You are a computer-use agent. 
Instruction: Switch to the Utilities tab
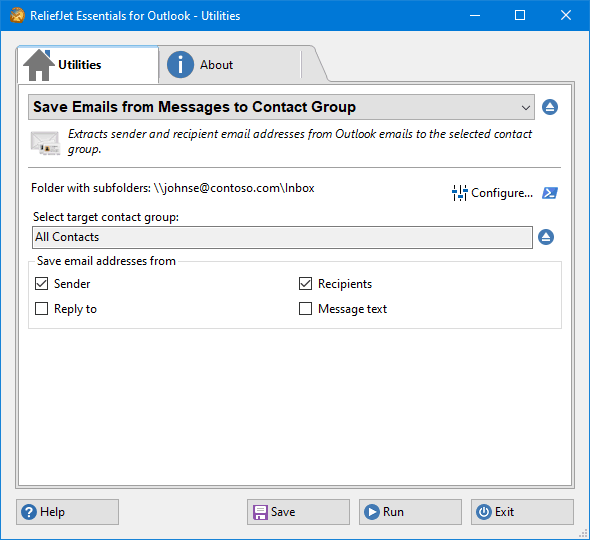pos(88,65)
